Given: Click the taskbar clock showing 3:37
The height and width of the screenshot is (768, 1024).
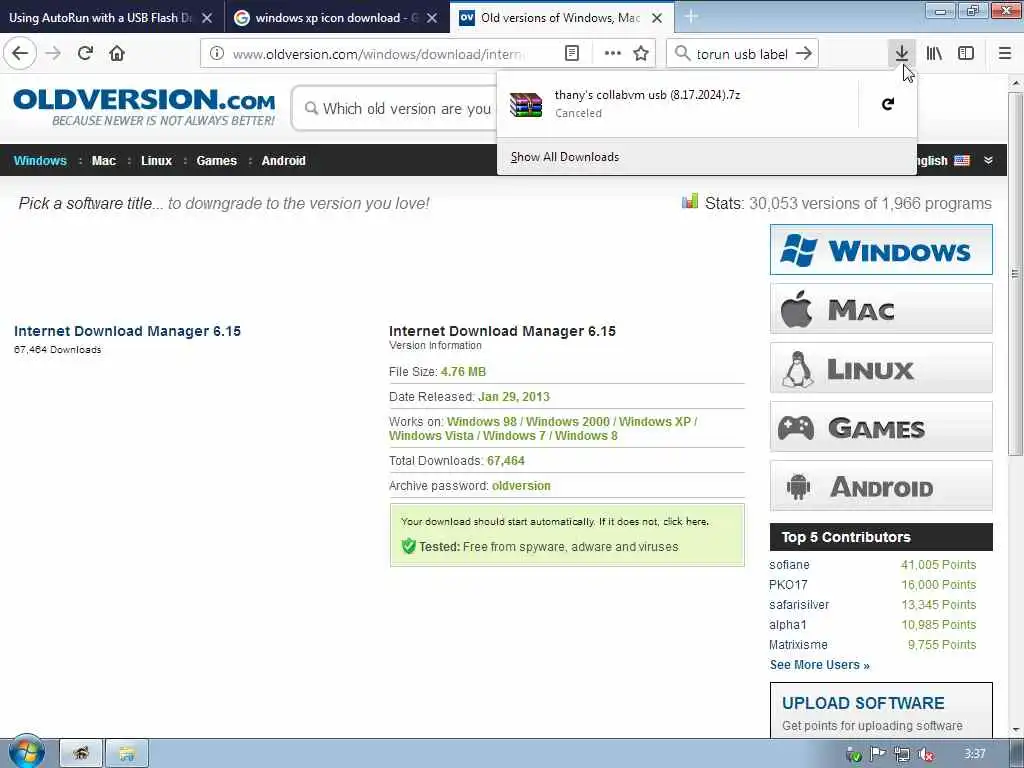Looking at the screenshot, I should [x=975, y=754].
